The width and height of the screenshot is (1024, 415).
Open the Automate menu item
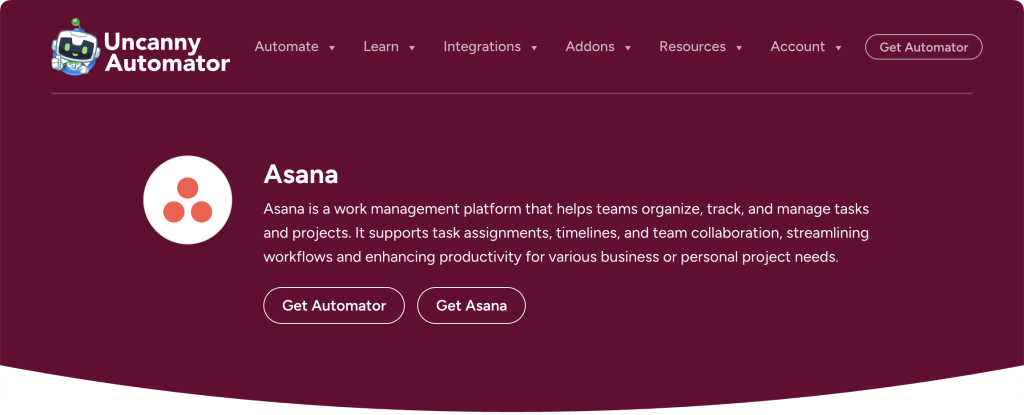(287, 47)
